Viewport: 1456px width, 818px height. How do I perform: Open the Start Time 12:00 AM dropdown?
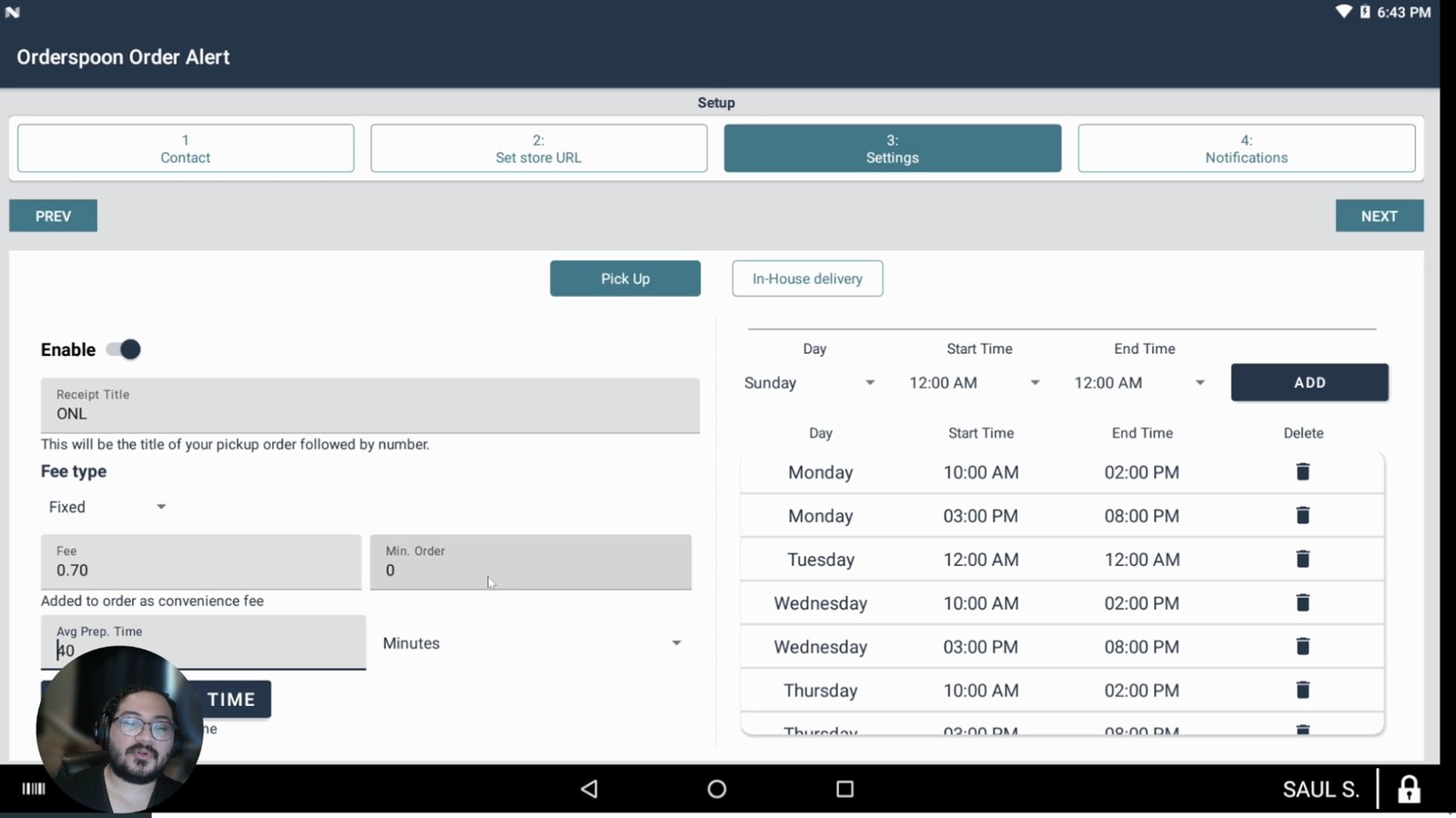(x=975, y=383)
